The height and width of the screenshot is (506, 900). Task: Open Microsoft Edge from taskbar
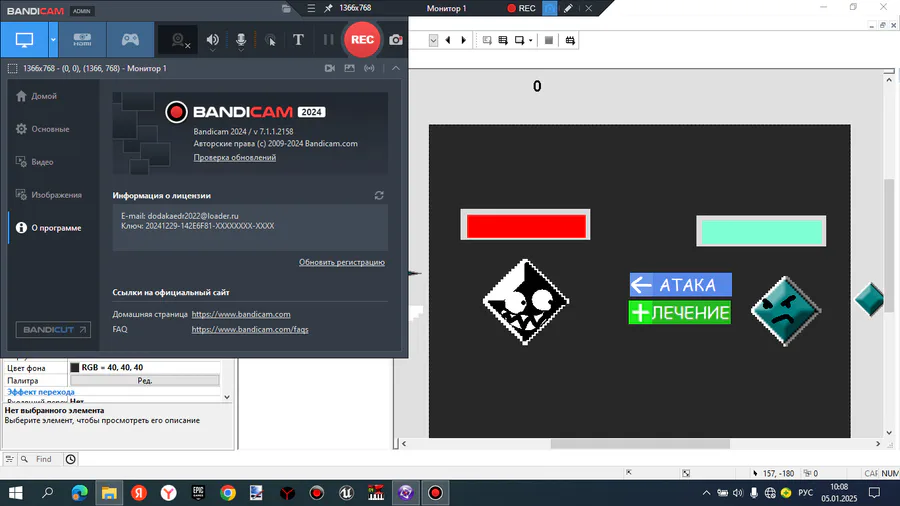point(79,493)
